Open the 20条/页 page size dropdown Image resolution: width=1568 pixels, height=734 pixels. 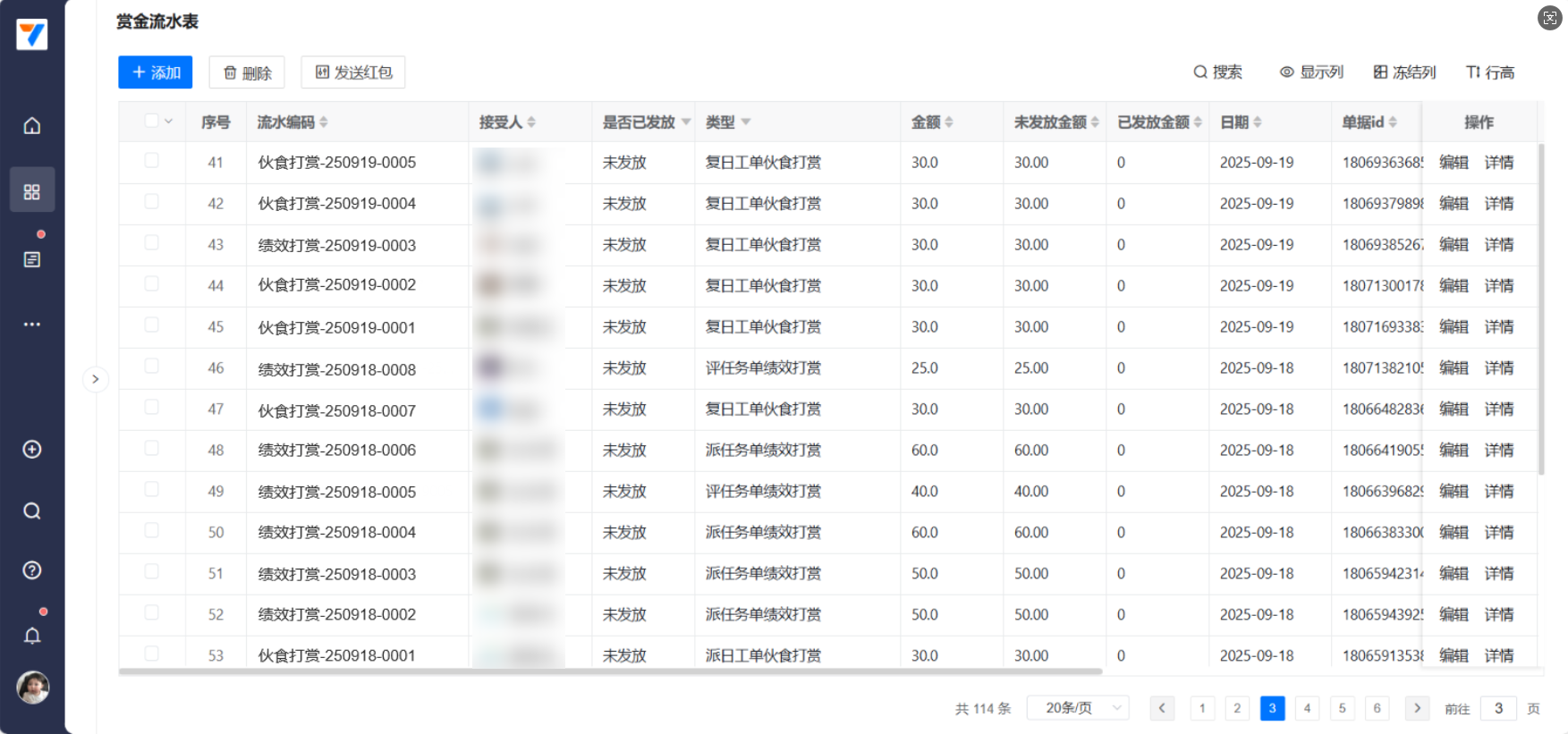coord(1078,708)
